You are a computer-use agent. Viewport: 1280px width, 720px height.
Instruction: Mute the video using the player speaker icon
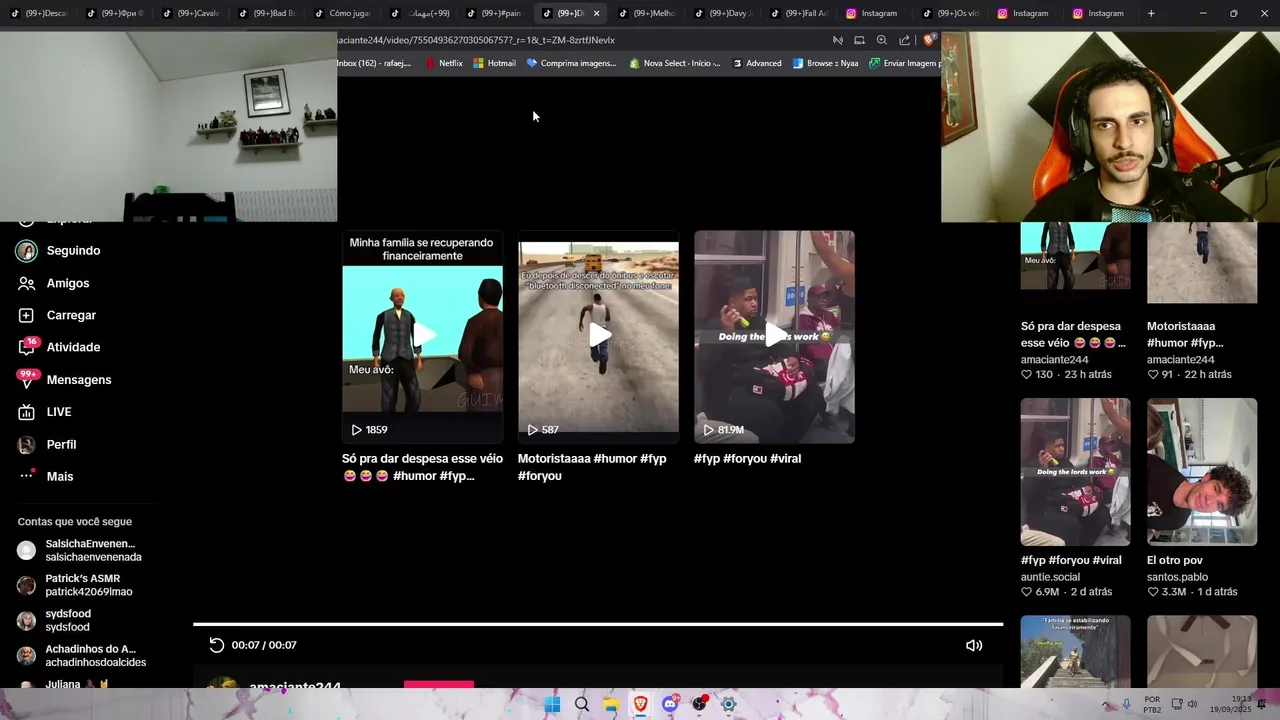point(974,645)
